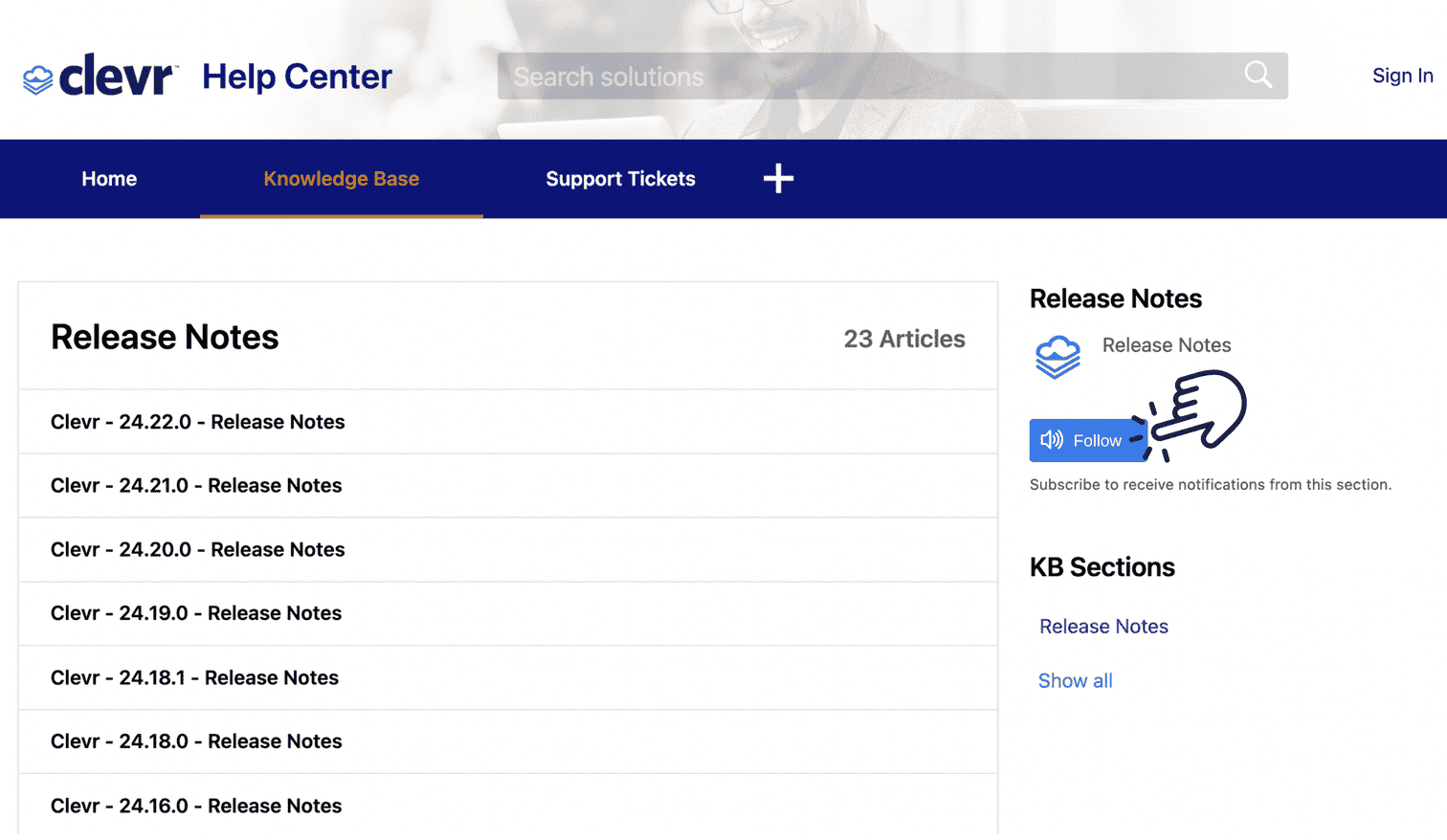Open Release Notes under KB Sections

point(1103,627)
